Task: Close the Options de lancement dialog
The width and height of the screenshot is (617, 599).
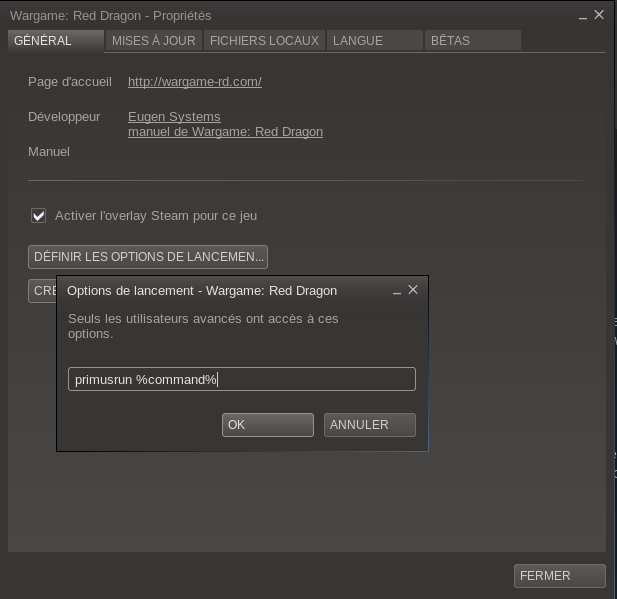Action: [x=413, y=290]
